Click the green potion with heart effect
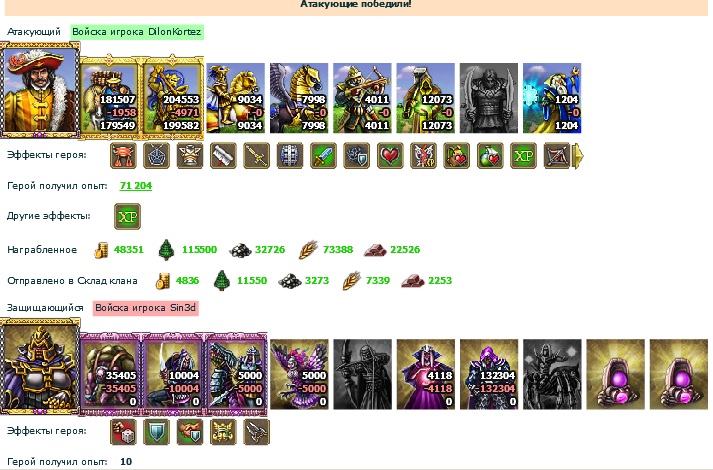Viewport: 713px width, 470px height. click(x=490, y=156)
